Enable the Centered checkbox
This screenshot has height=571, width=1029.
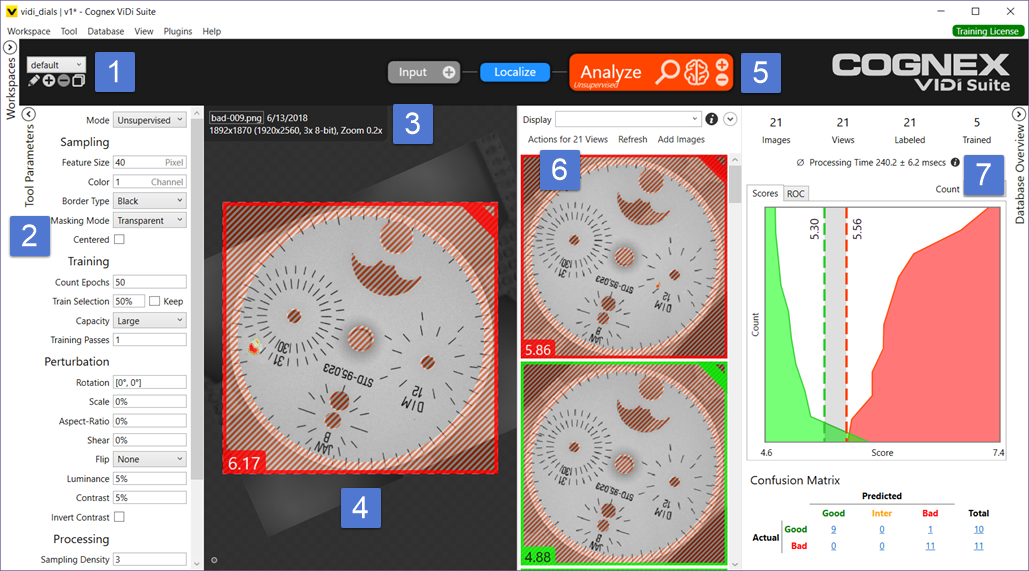pyautogui.click(x=119, y=240)
